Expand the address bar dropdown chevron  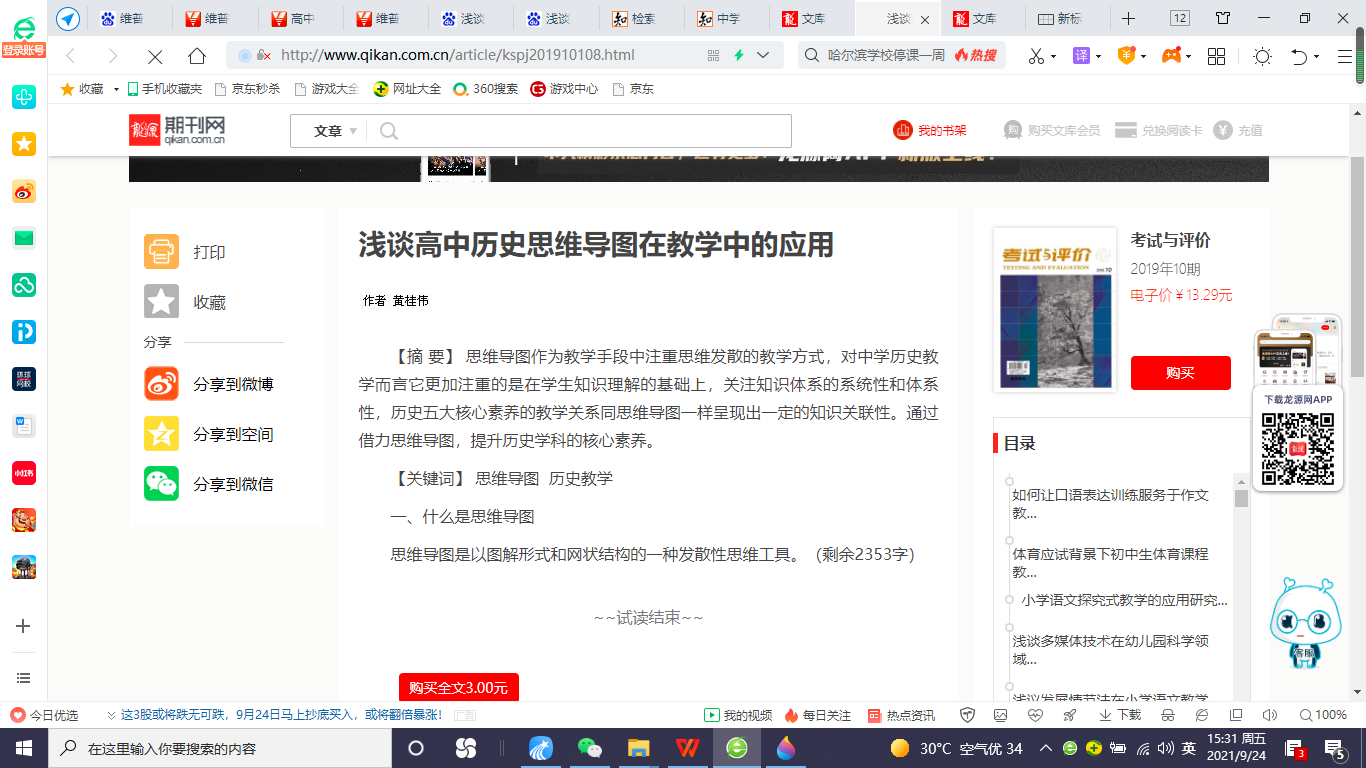pos(763,55)
